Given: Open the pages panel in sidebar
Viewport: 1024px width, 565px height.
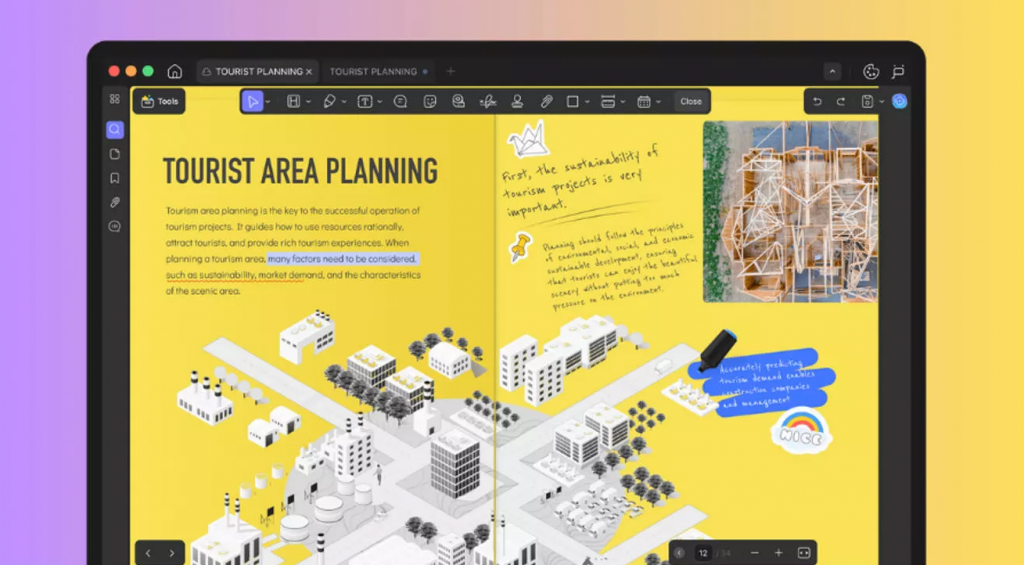Looking at the screenshot, I should click(115, 154).
